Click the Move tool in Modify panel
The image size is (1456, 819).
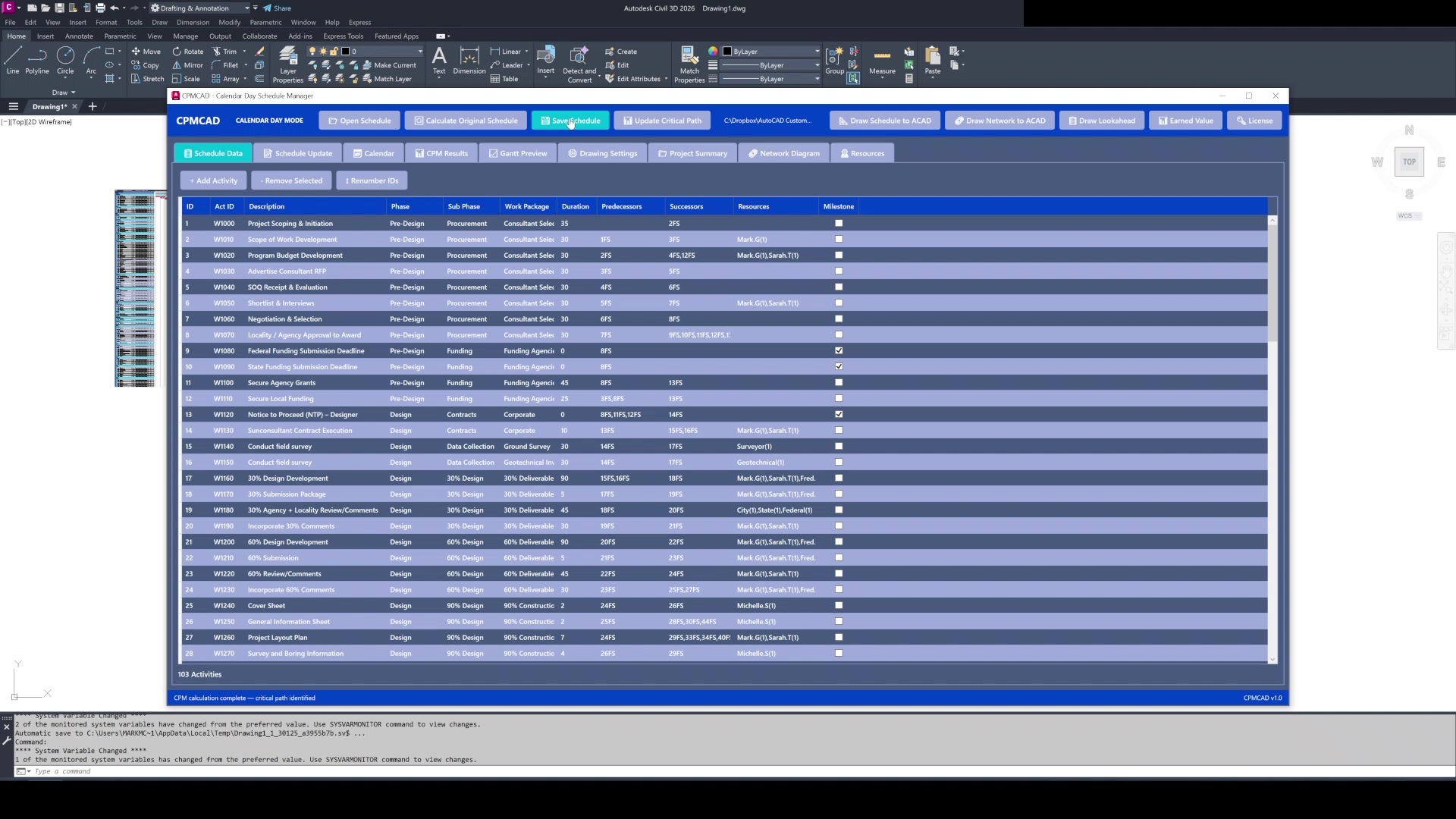(146, 52)
